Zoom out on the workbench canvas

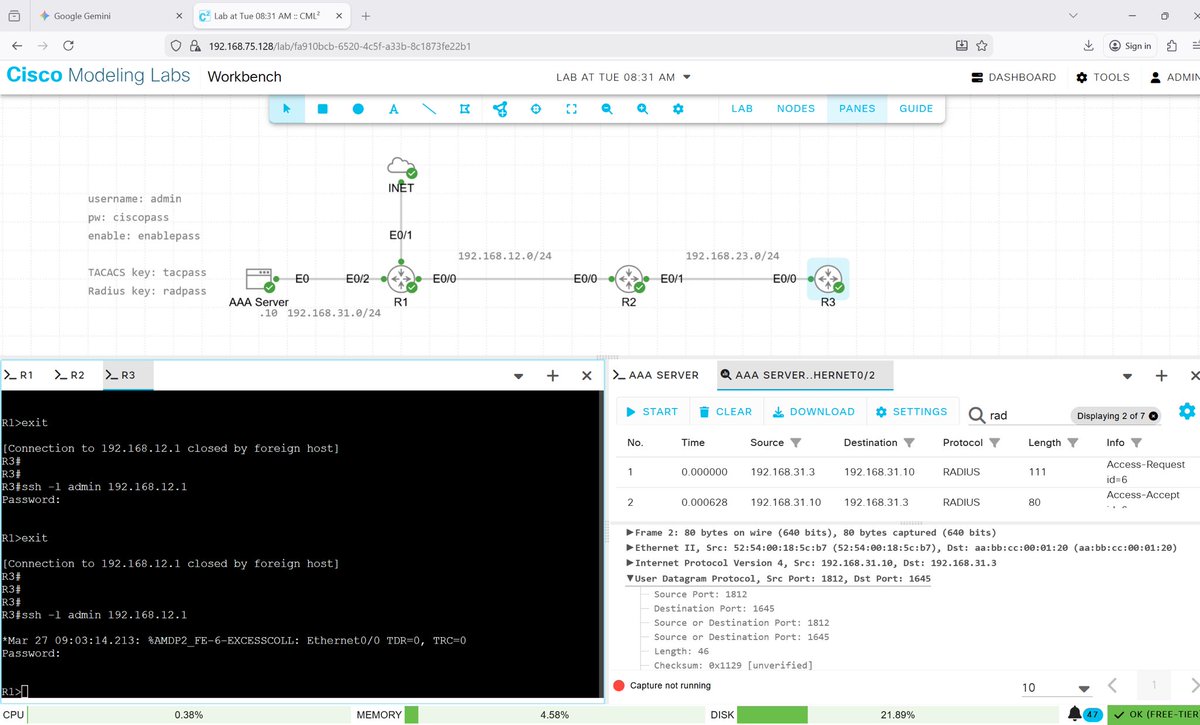click(607, 109)
